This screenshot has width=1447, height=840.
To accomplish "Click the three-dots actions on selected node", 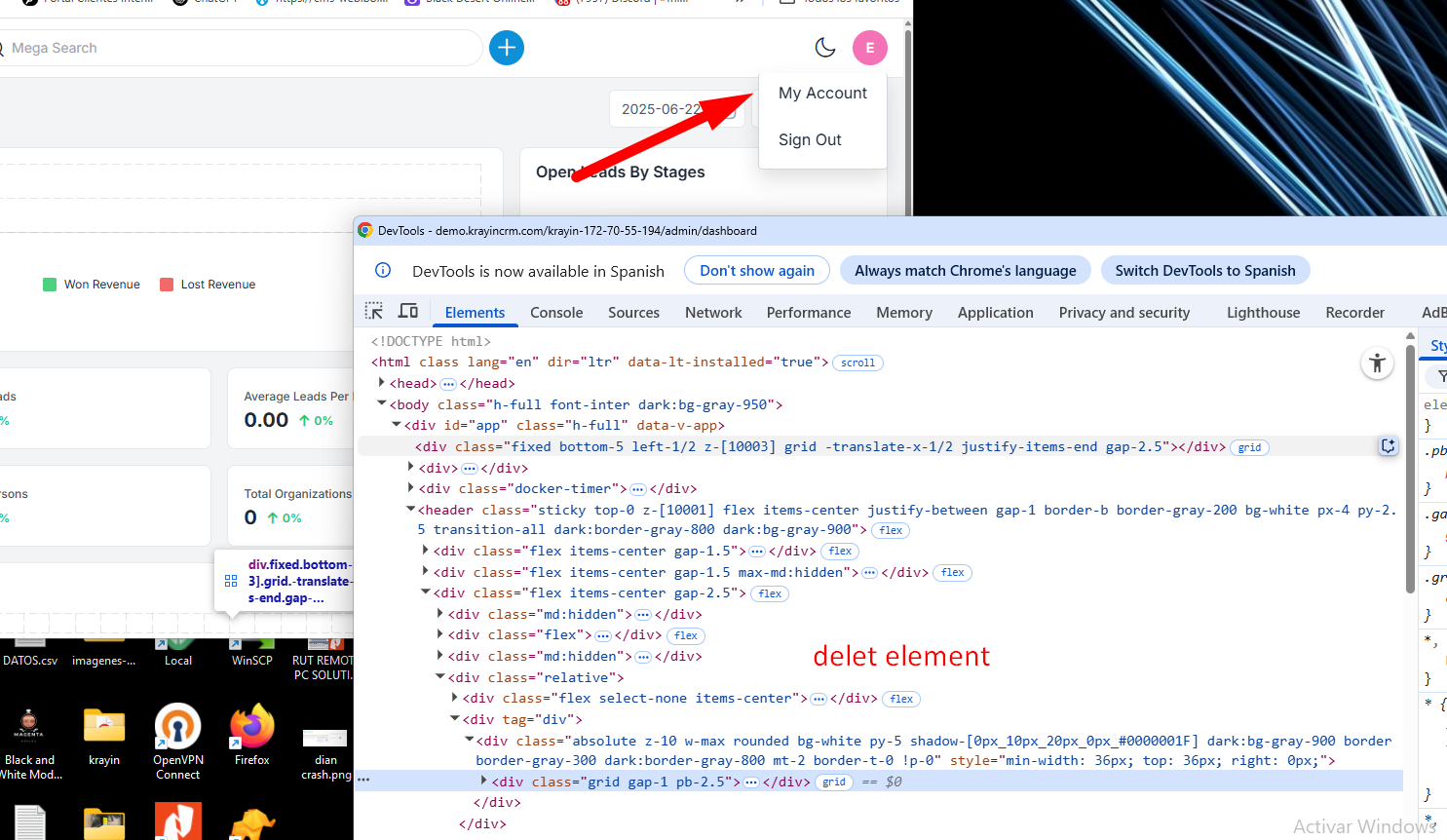I will [363, 781].
